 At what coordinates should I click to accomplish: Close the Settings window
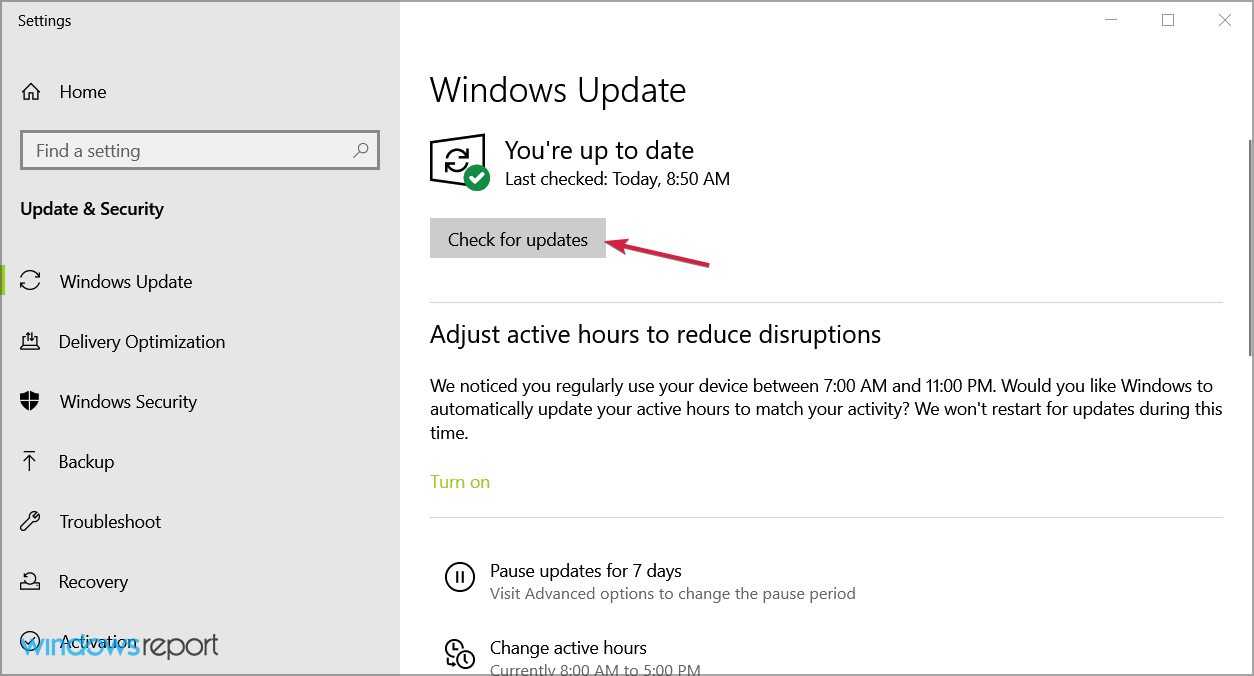pos(1225,21)
